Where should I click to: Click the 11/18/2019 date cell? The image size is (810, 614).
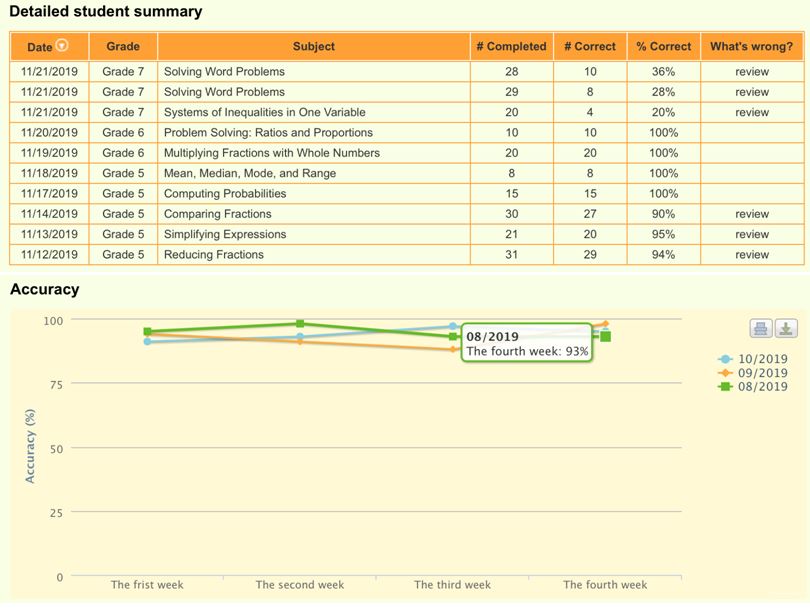49,174
